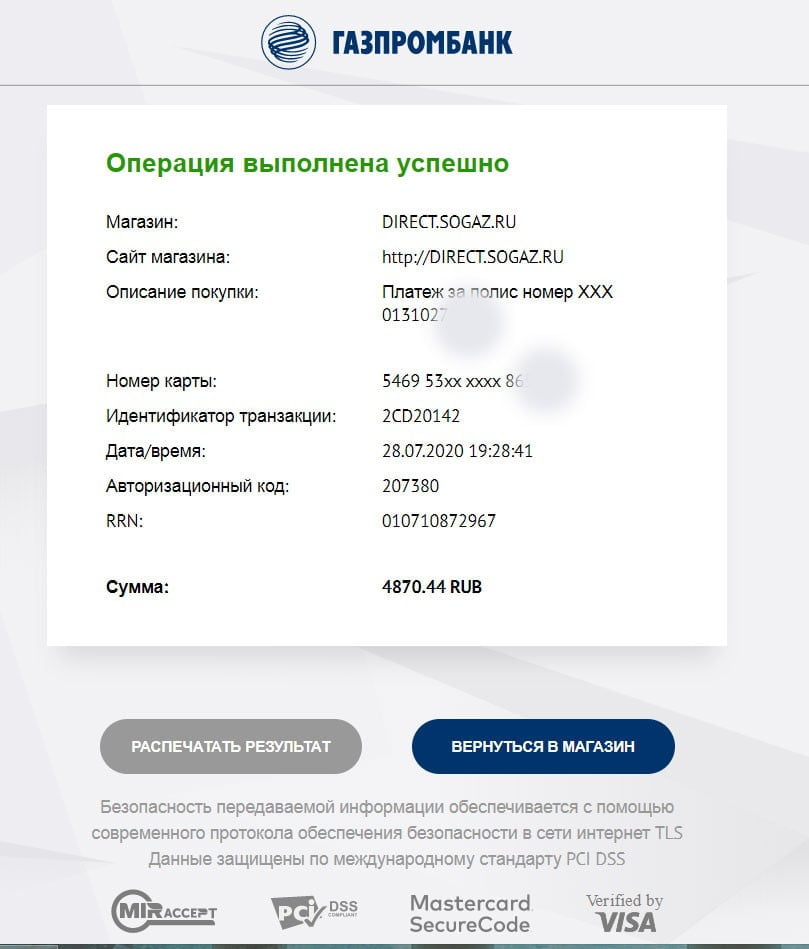Click the Магазин: label

[x=142, y=222]
